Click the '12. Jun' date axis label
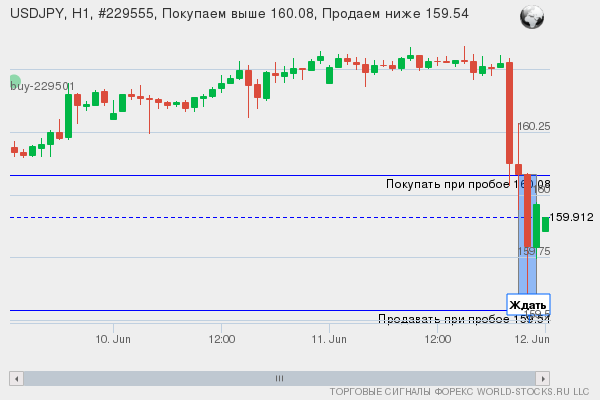The image size is (600, 400). [x=532, y=339]
